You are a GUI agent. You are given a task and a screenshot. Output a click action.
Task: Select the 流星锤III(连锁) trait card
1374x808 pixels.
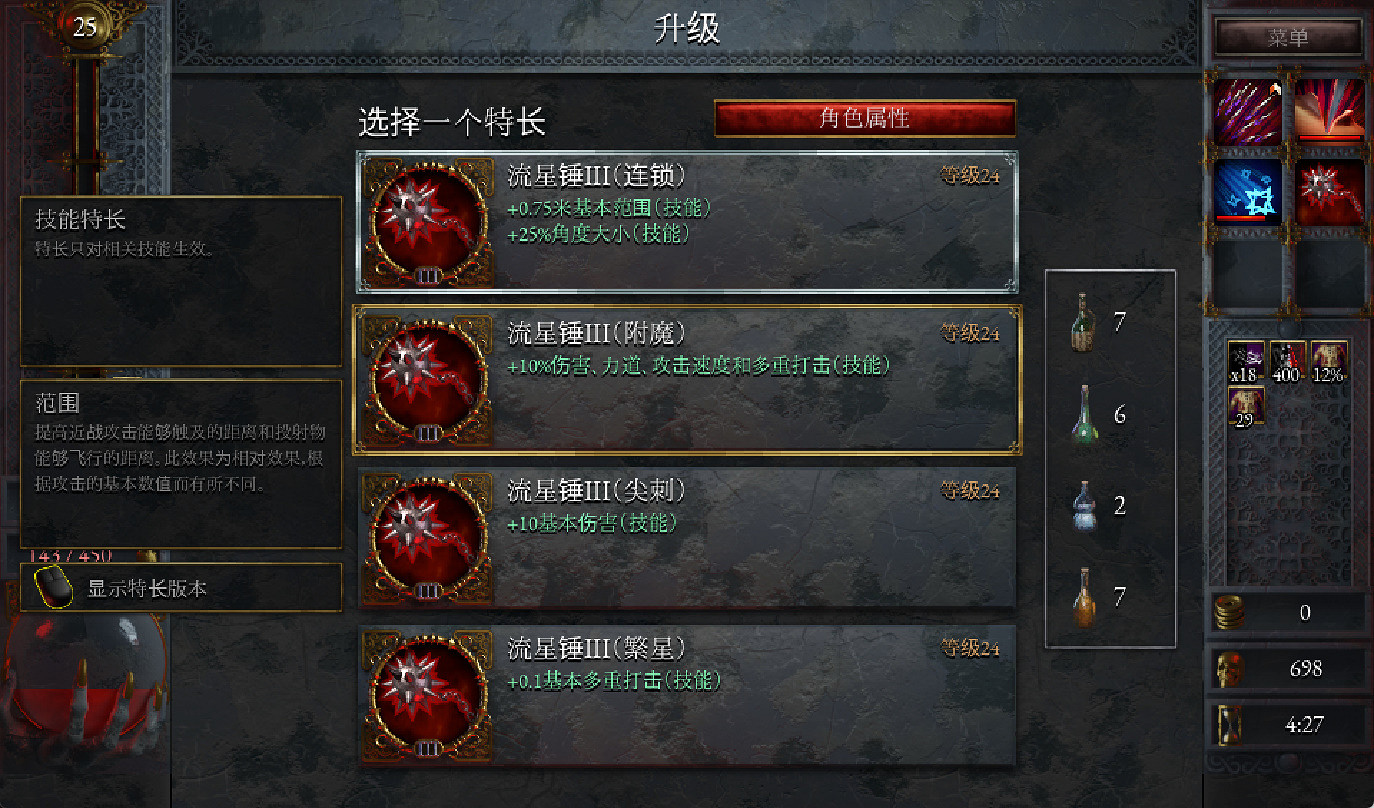pyautogui.click(x=688, y=222)
